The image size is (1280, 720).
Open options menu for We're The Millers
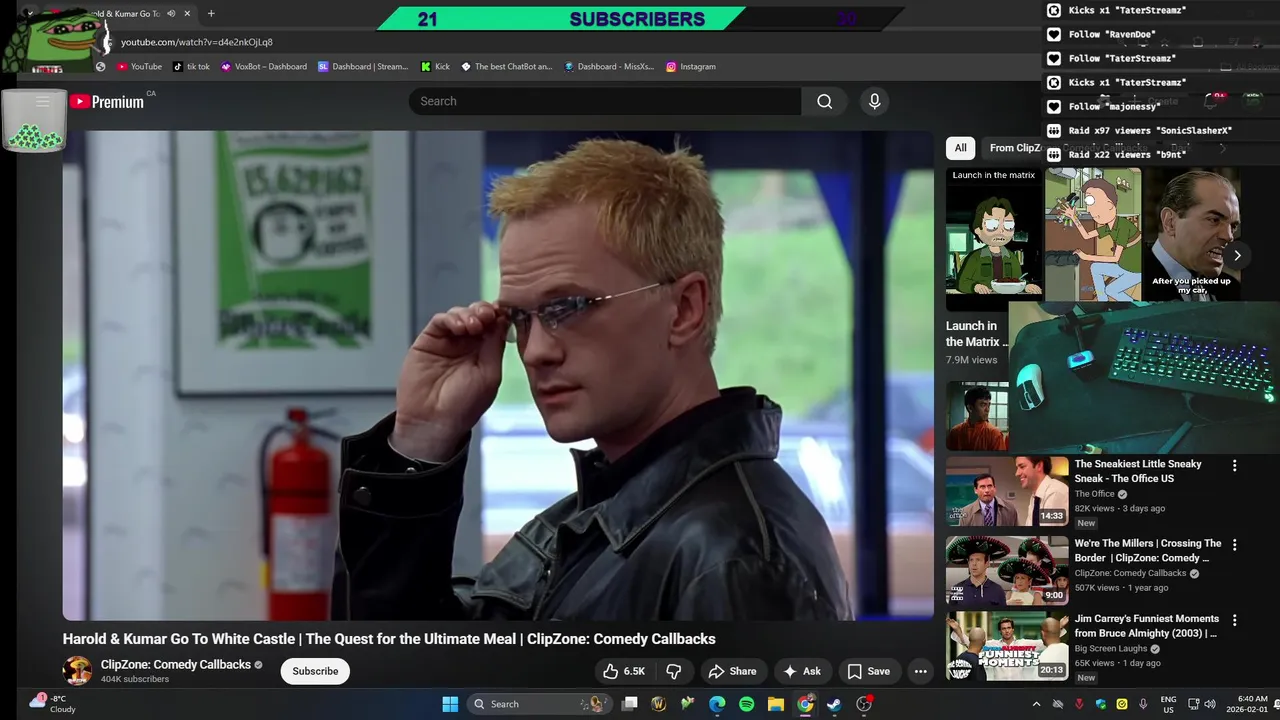[1234, 545]
